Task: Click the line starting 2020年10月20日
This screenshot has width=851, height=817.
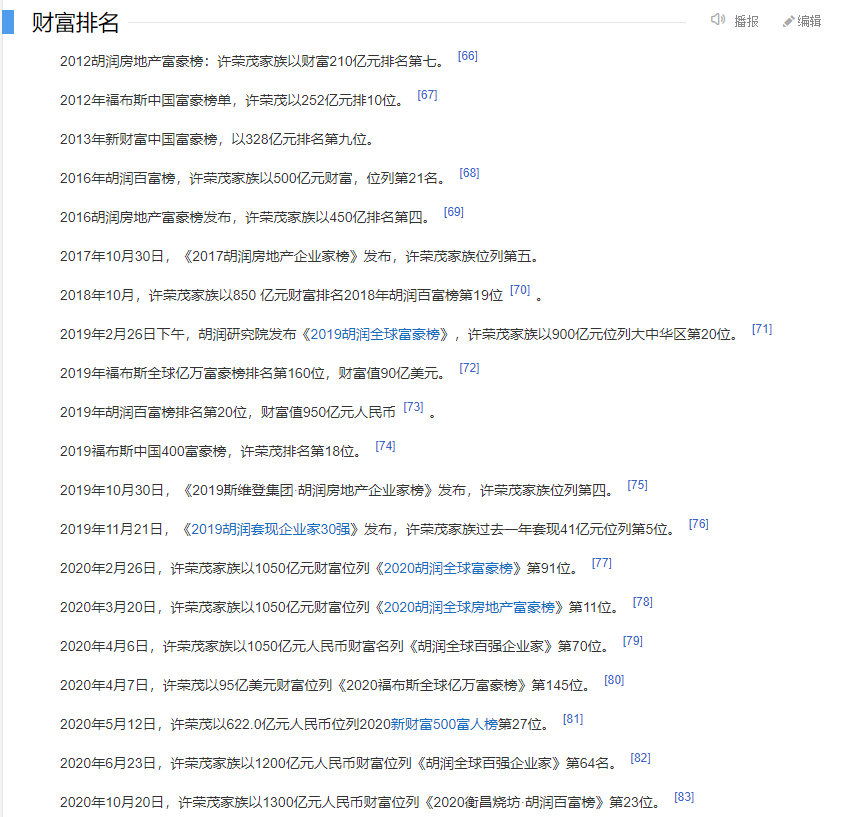Action: coord(360,802)
